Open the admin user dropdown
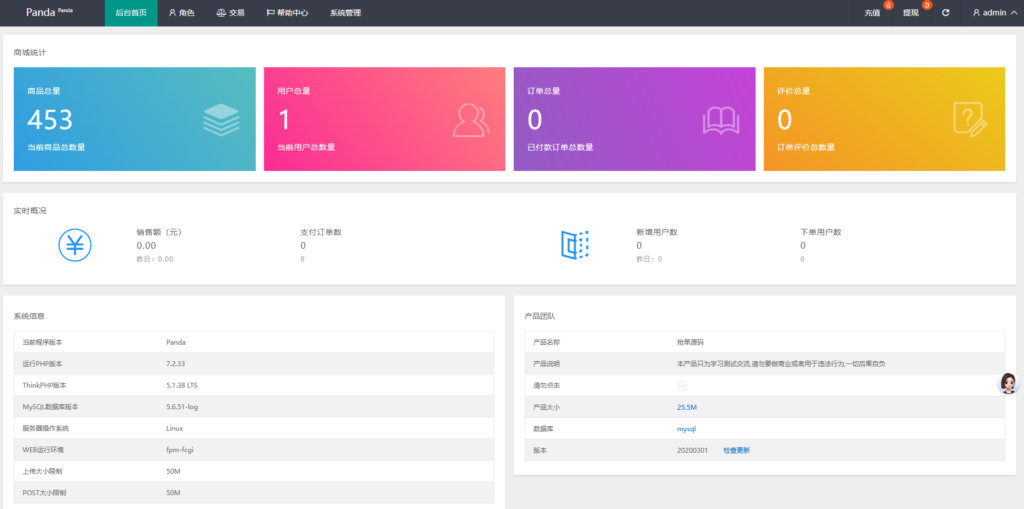The height and width of the screenshot is (509, 1024). (994, 13)
